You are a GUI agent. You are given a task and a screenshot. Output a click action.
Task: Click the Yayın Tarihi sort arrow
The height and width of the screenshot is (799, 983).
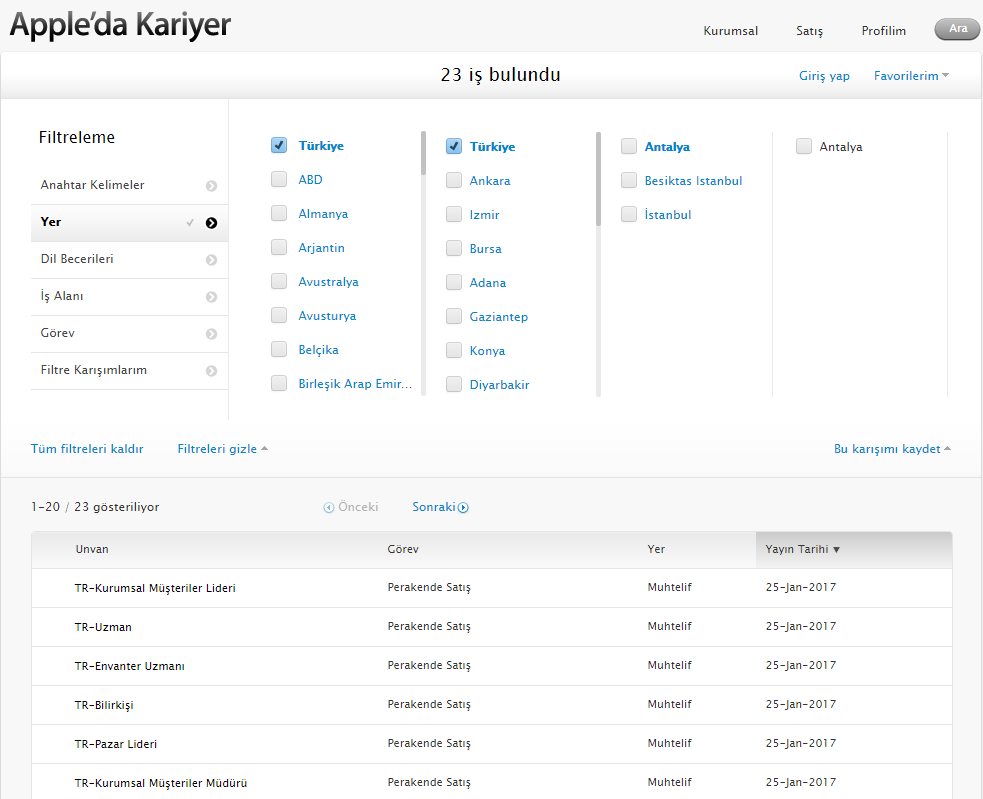[x=836, y=549]
